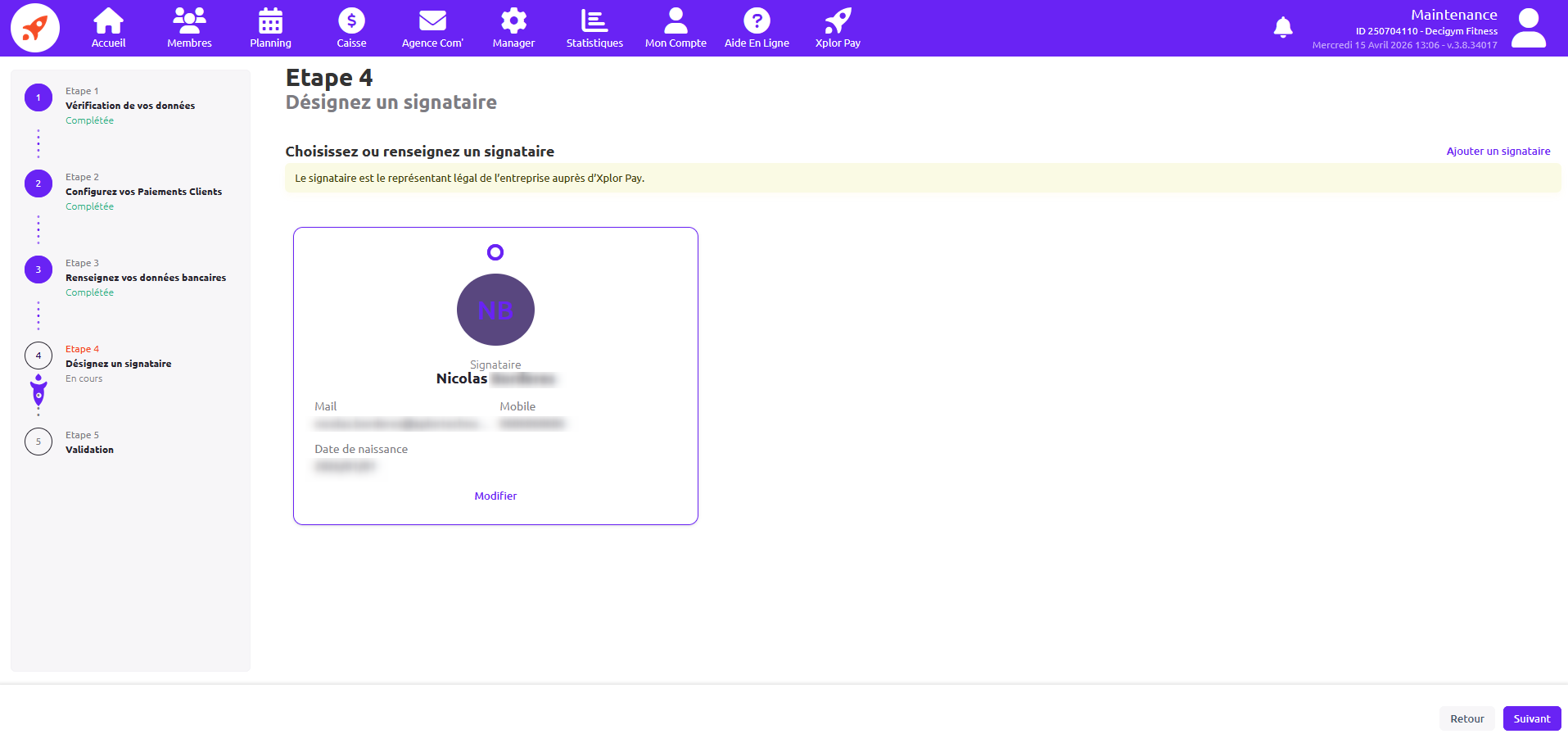Click the step 1 circle in the sidebar
Image resolution: width=1568 pixels, height=752 pixels.
tap(38, 97)
